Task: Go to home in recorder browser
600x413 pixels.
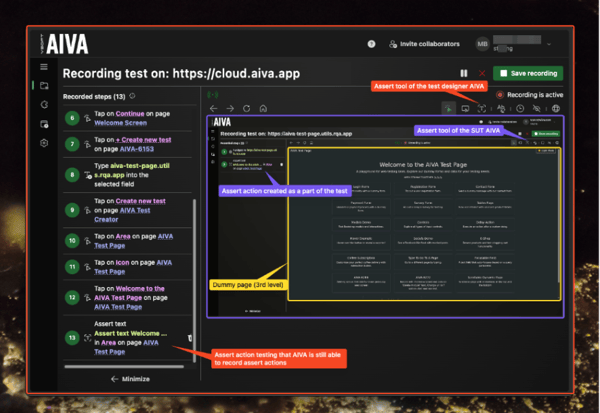Action: click(x=263, y=108)
